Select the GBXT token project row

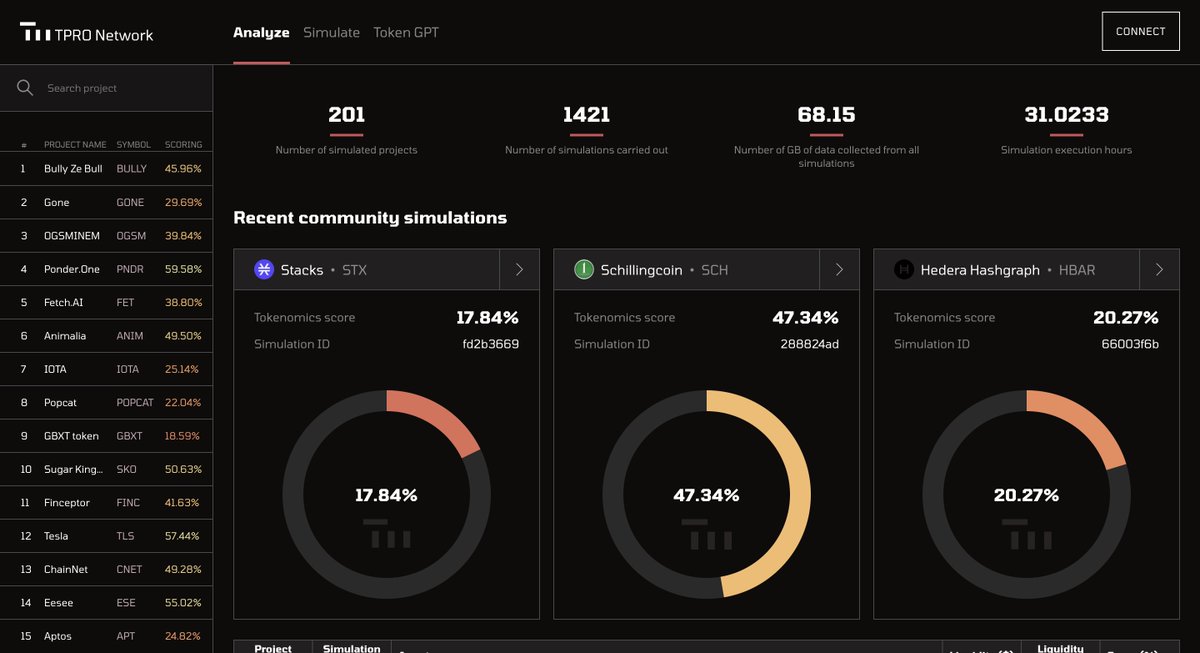pyautogui.click(x=106, y=436)
